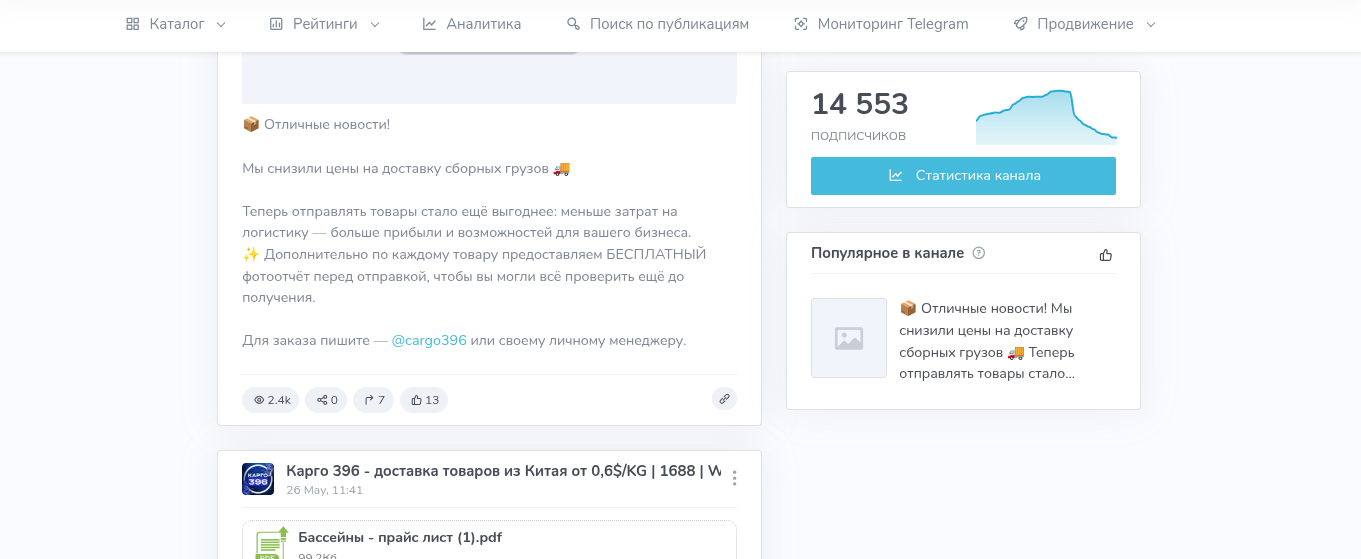Click the Аналитика line-graph icon
1361x559 pixels.
429,24
